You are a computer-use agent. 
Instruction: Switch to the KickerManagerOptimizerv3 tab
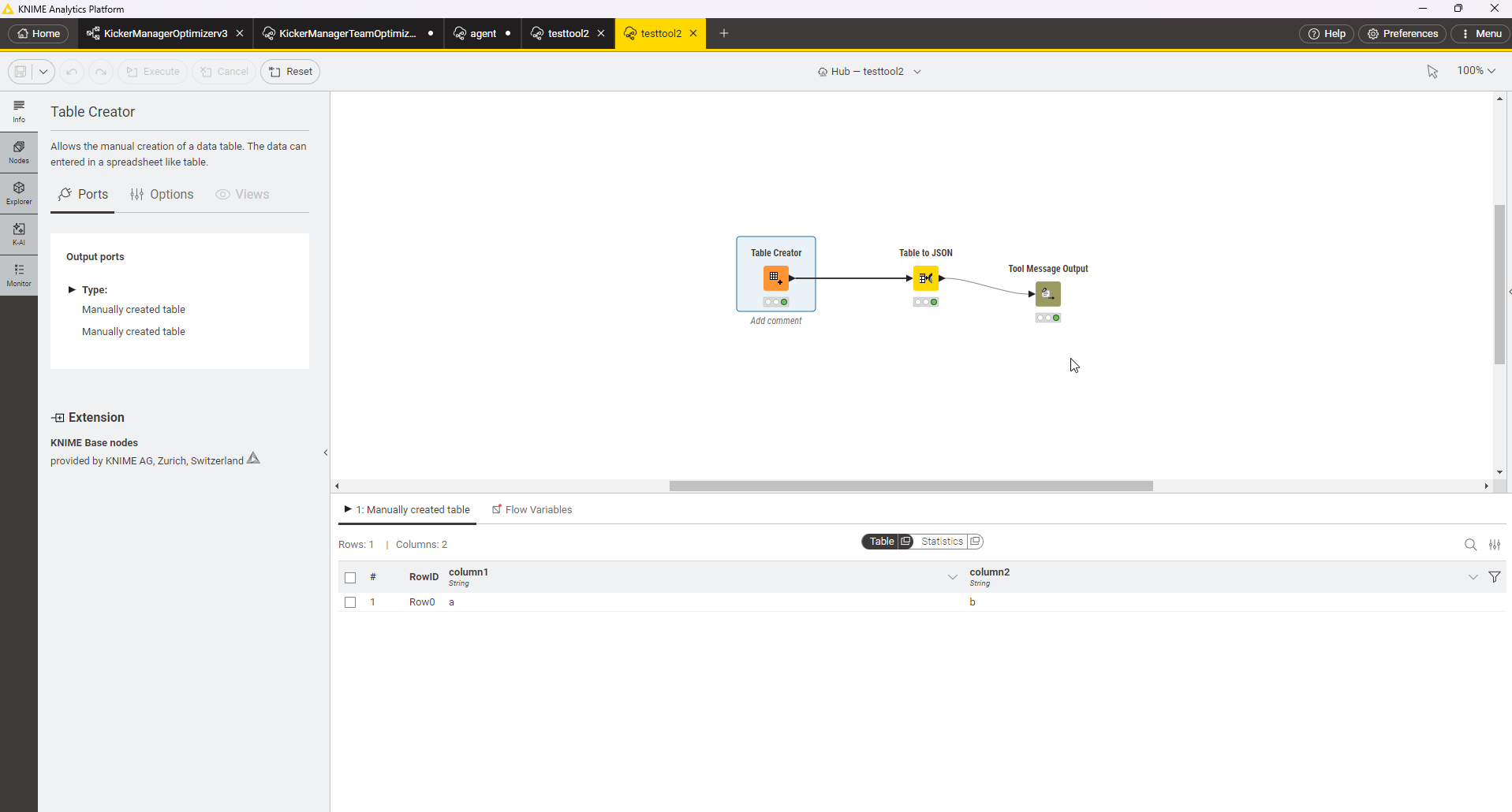(165, 34)
